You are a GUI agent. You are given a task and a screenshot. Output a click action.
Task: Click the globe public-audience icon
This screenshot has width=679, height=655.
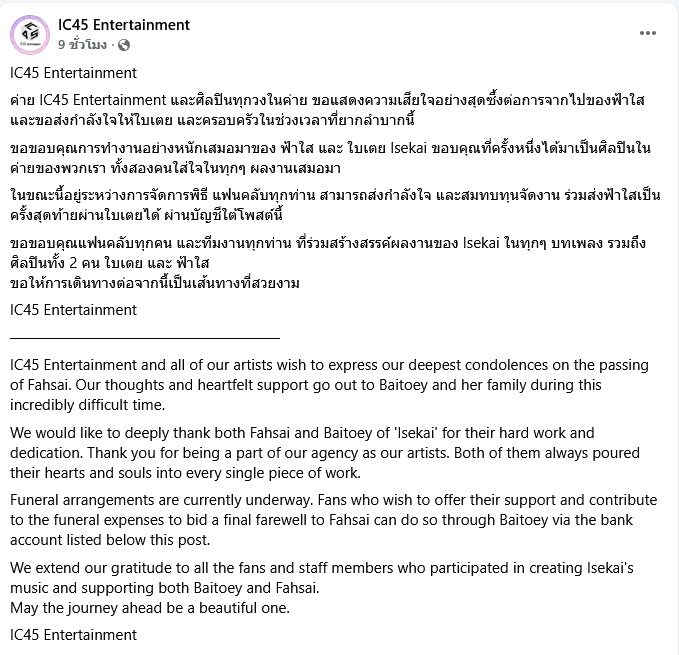tap(124, 45)
